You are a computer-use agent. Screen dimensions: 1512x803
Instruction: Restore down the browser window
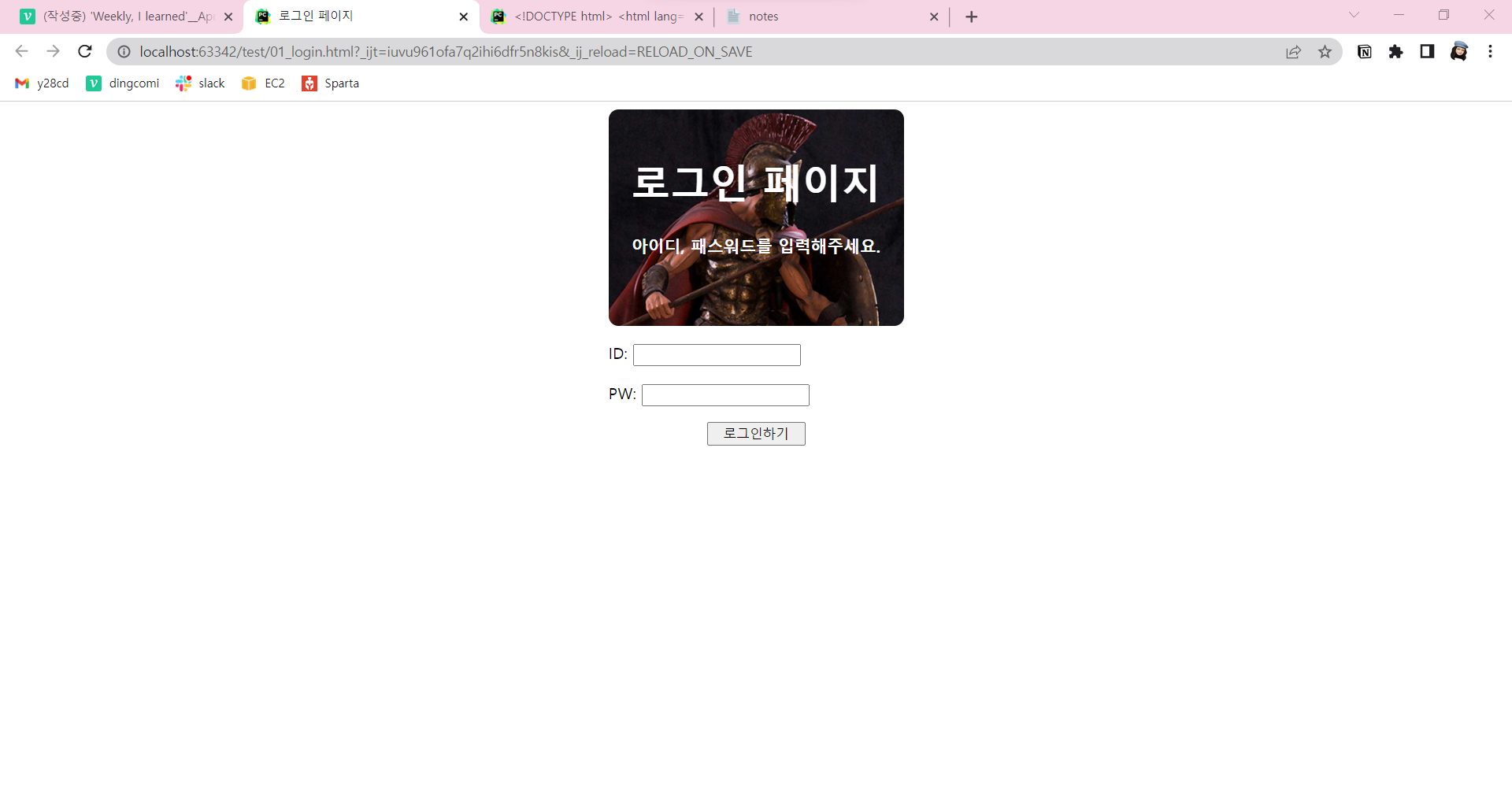[1443, 15]
